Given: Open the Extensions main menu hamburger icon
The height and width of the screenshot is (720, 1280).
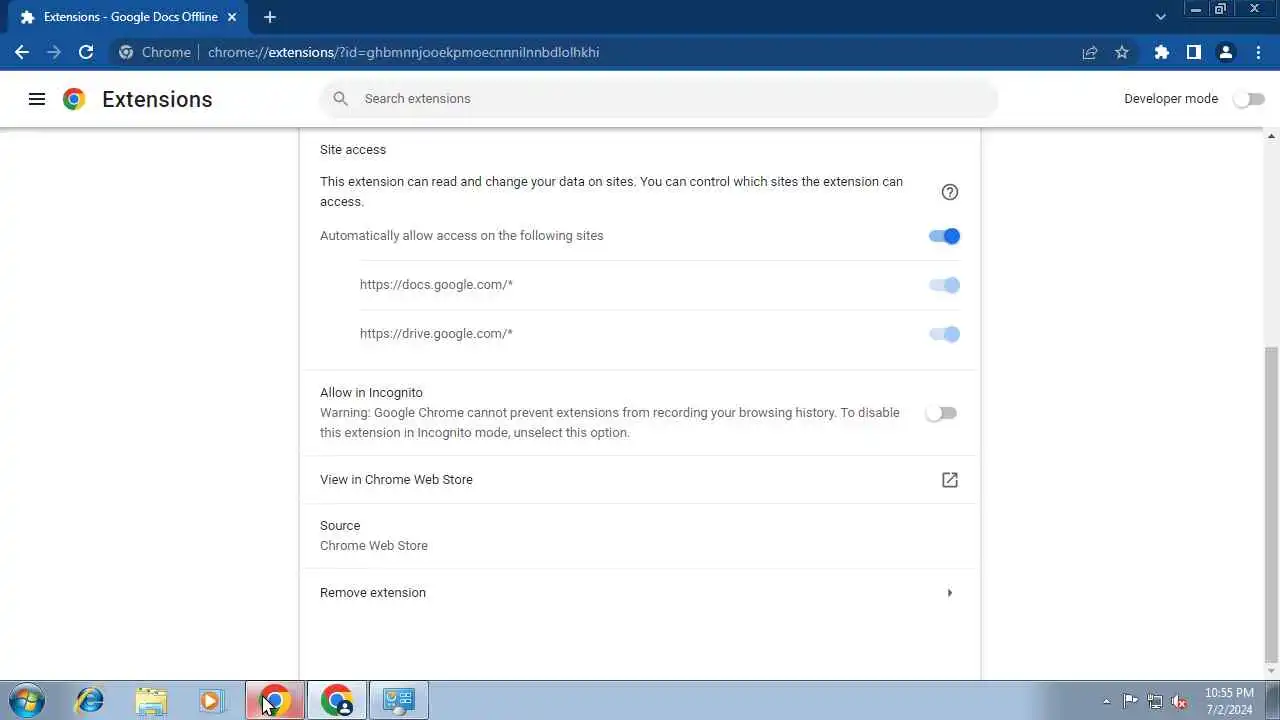Looking at the screenshot, I should 37,99.
